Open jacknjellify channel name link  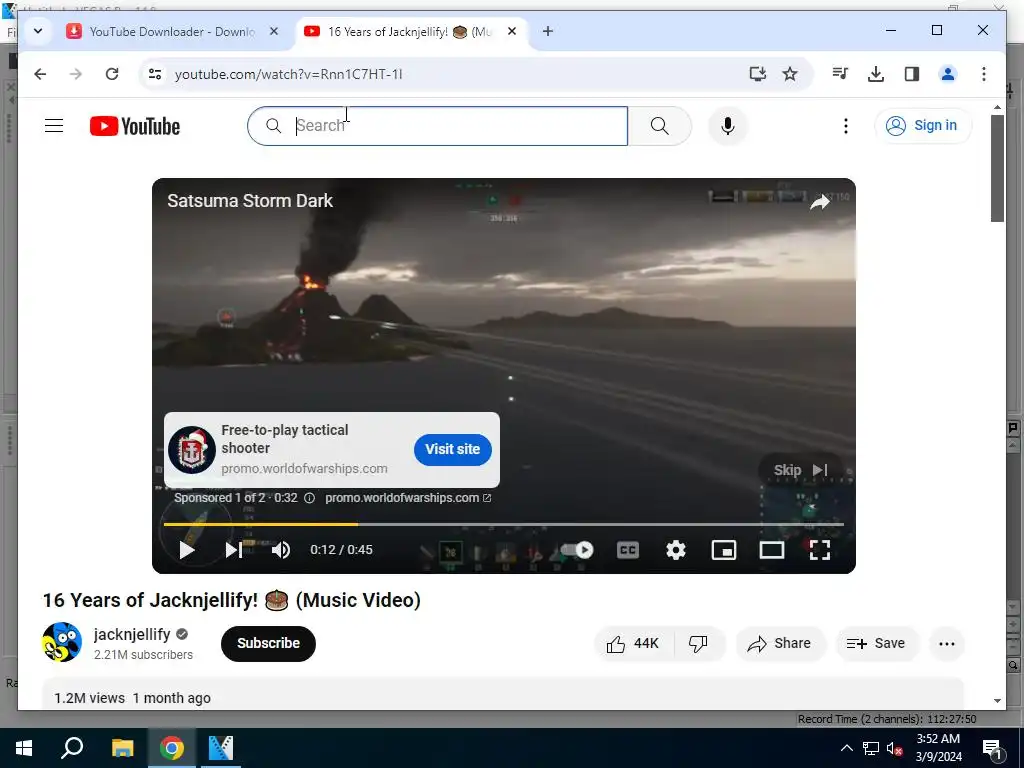(x=132, y=634)
